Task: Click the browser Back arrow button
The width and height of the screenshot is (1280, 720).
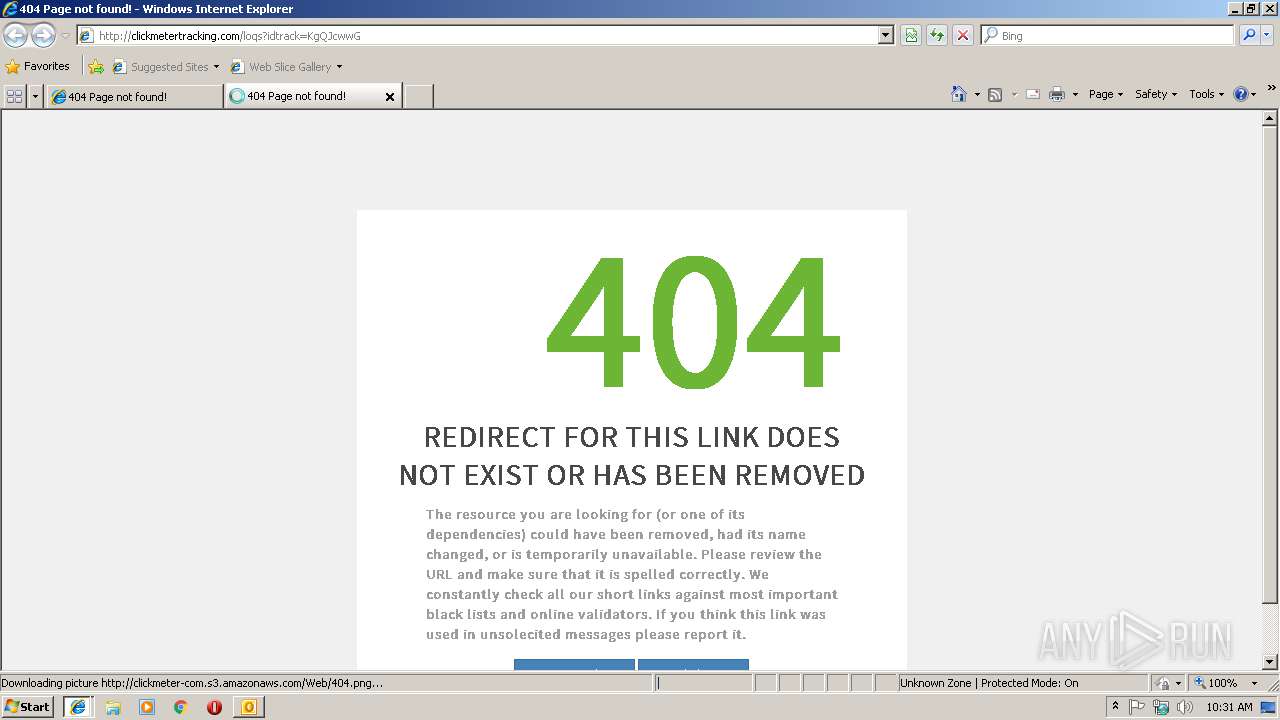Action: coord(15,36)
